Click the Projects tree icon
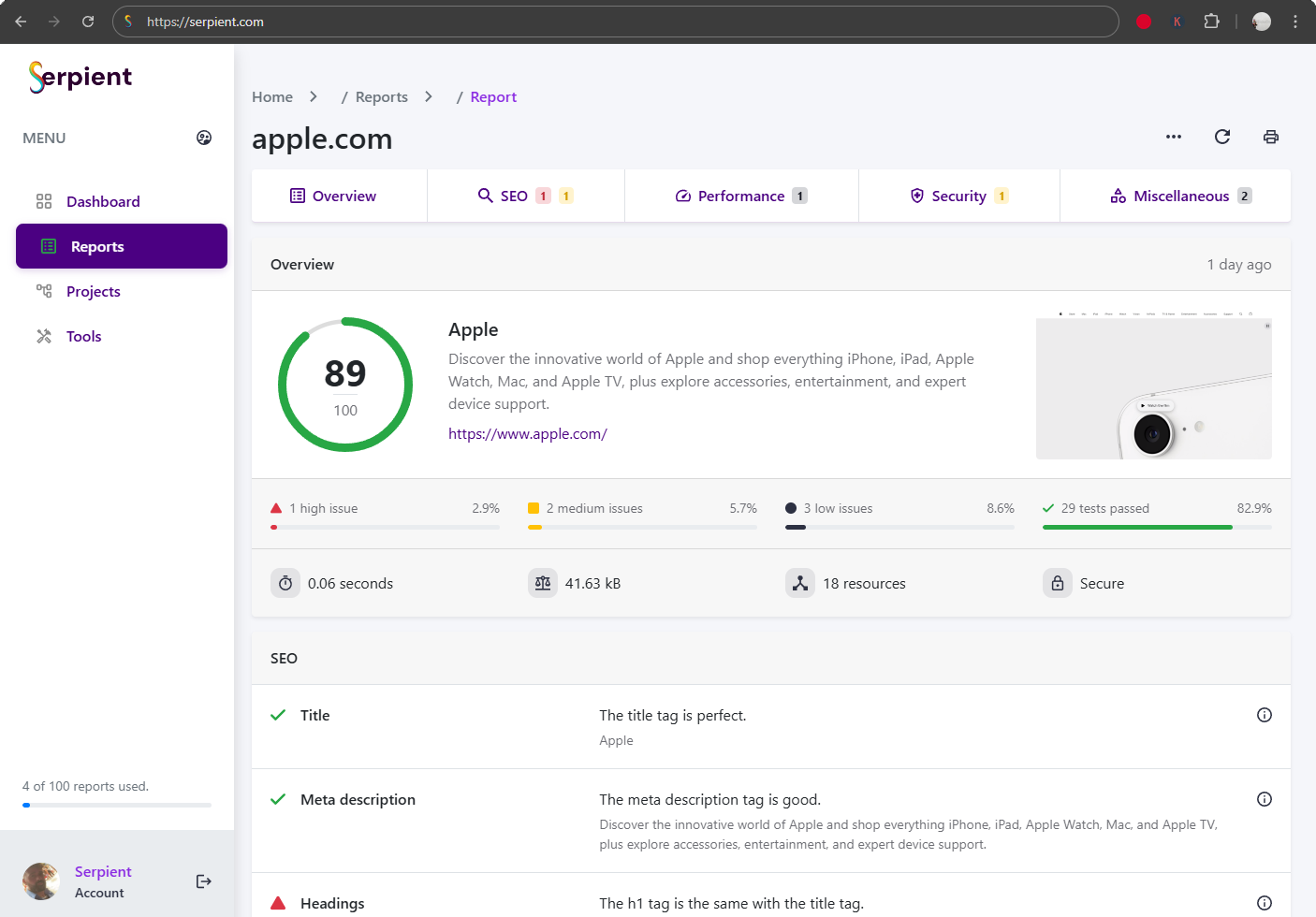Screen dimensions: 1316x917 click(44, 291)
